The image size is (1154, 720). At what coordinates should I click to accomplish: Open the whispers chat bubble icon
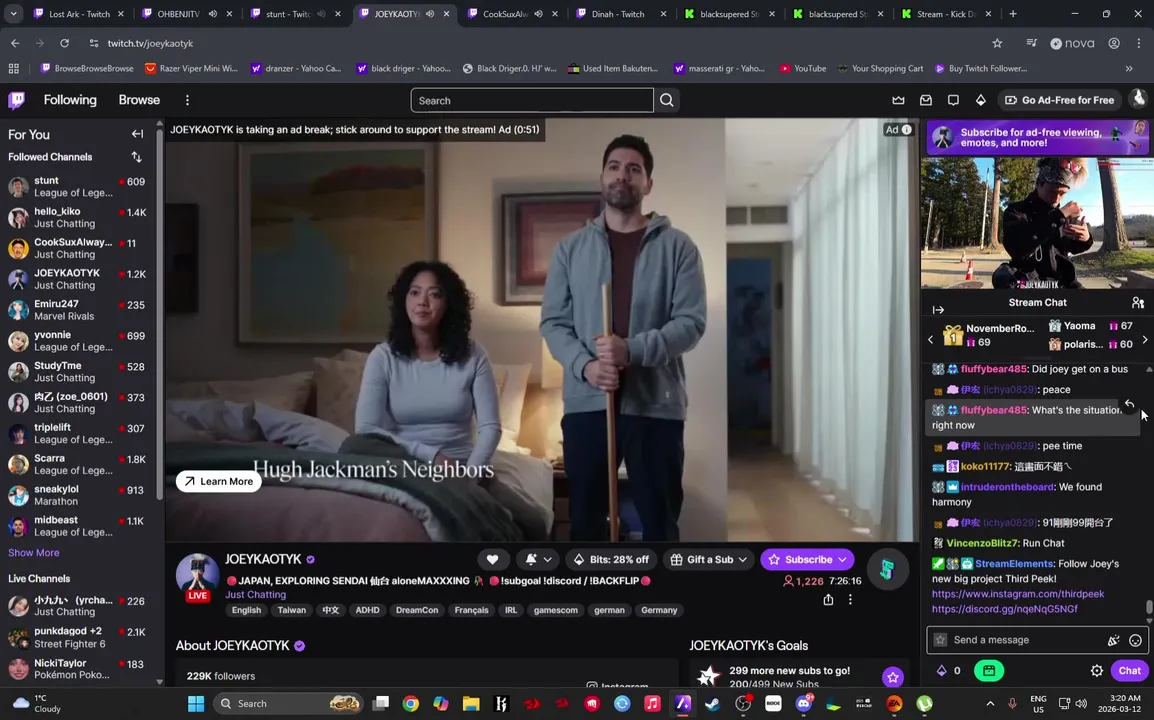(953, 100)
